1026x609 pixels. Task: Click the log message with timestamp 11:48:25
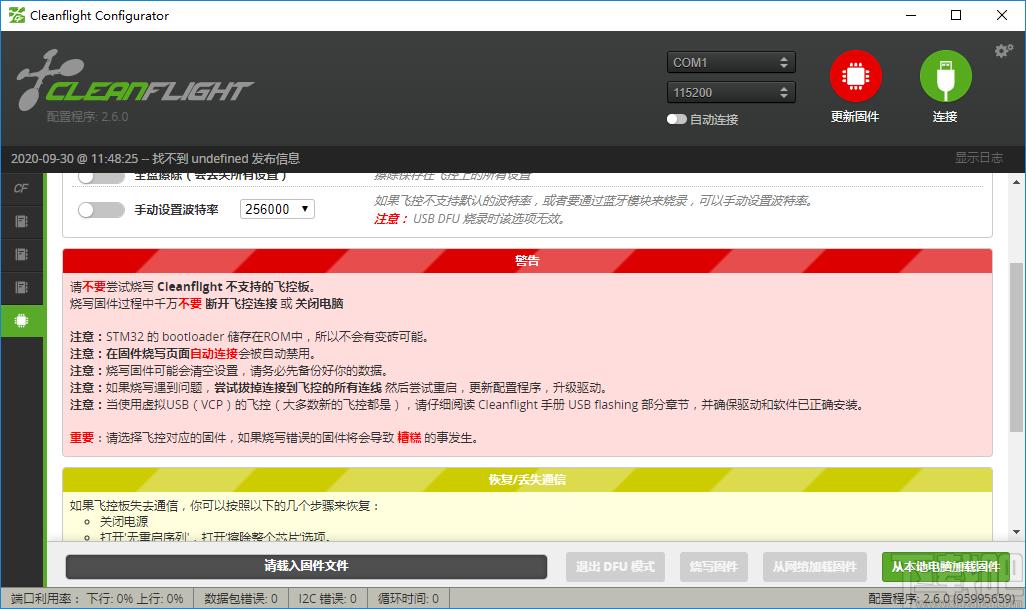pyautogui.click(x=155, y=158)
